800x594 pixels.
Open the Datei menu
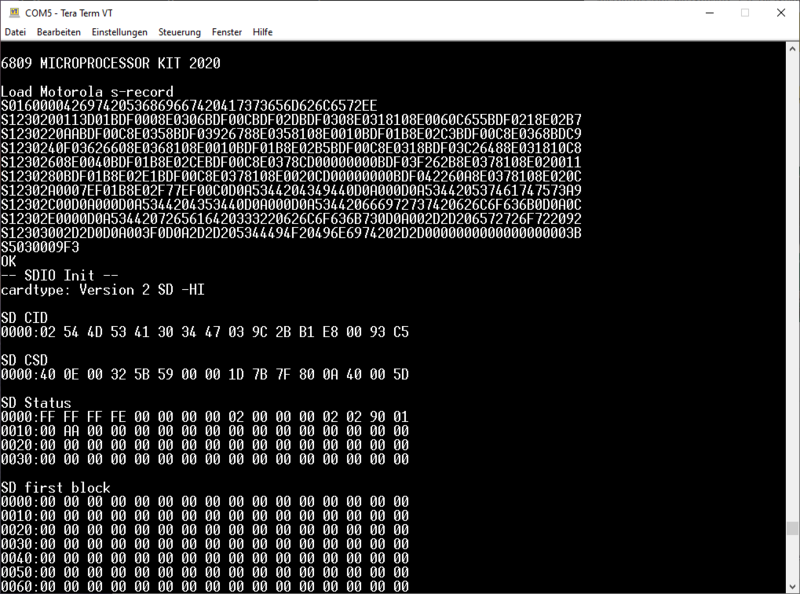(15, 32)
